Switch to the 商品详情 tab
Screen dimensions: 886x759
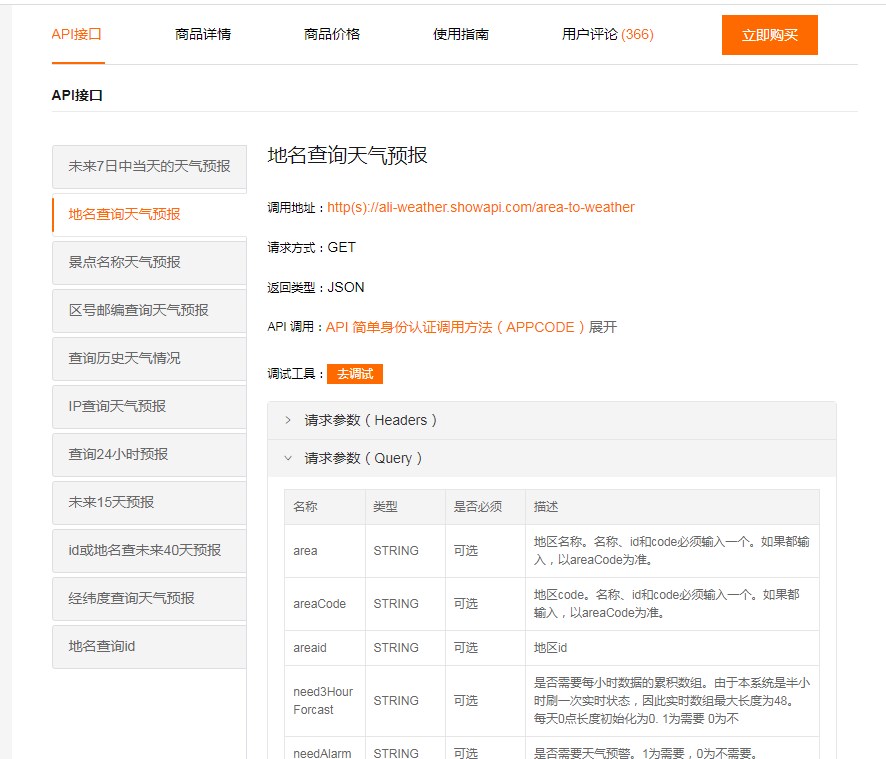pyautogui.click(x=202, y=34)
